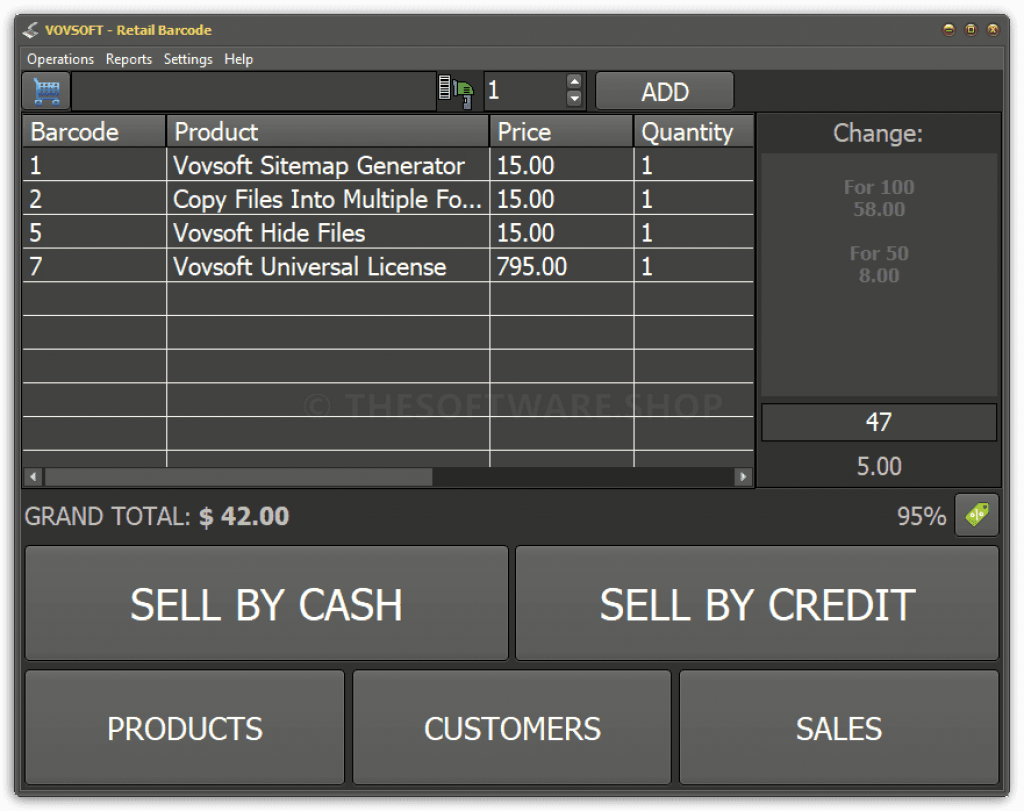Click the 15.00 price of Vovsoft Hide Files
1024x811 pixels.
561,232
